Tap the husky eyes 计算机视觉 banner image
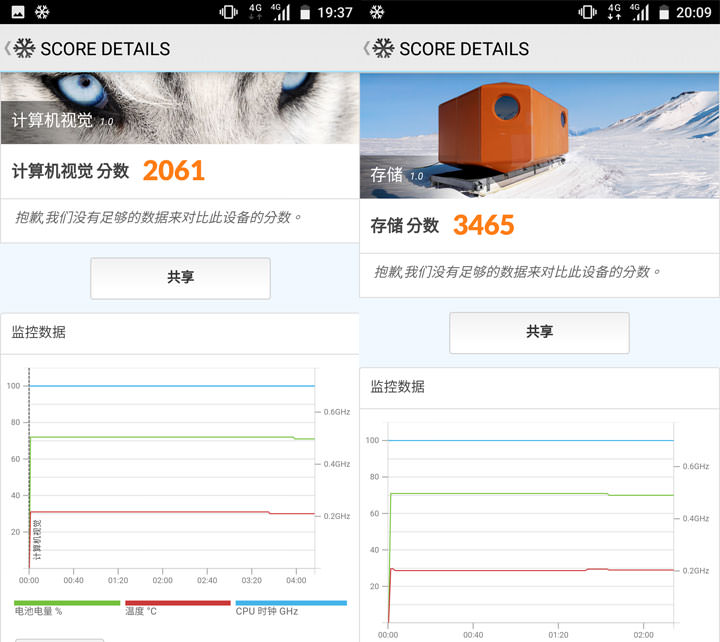 tap(180, 108)
